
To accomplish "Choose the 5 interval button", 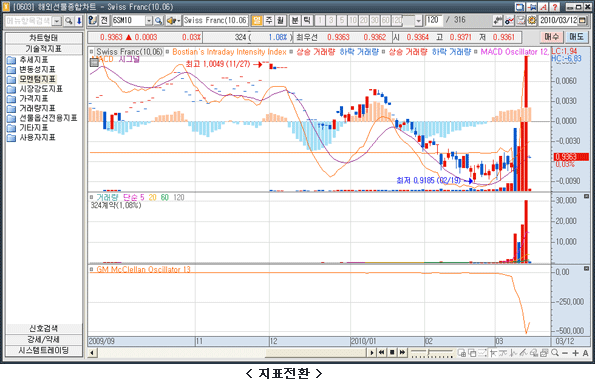I will 342,20.
